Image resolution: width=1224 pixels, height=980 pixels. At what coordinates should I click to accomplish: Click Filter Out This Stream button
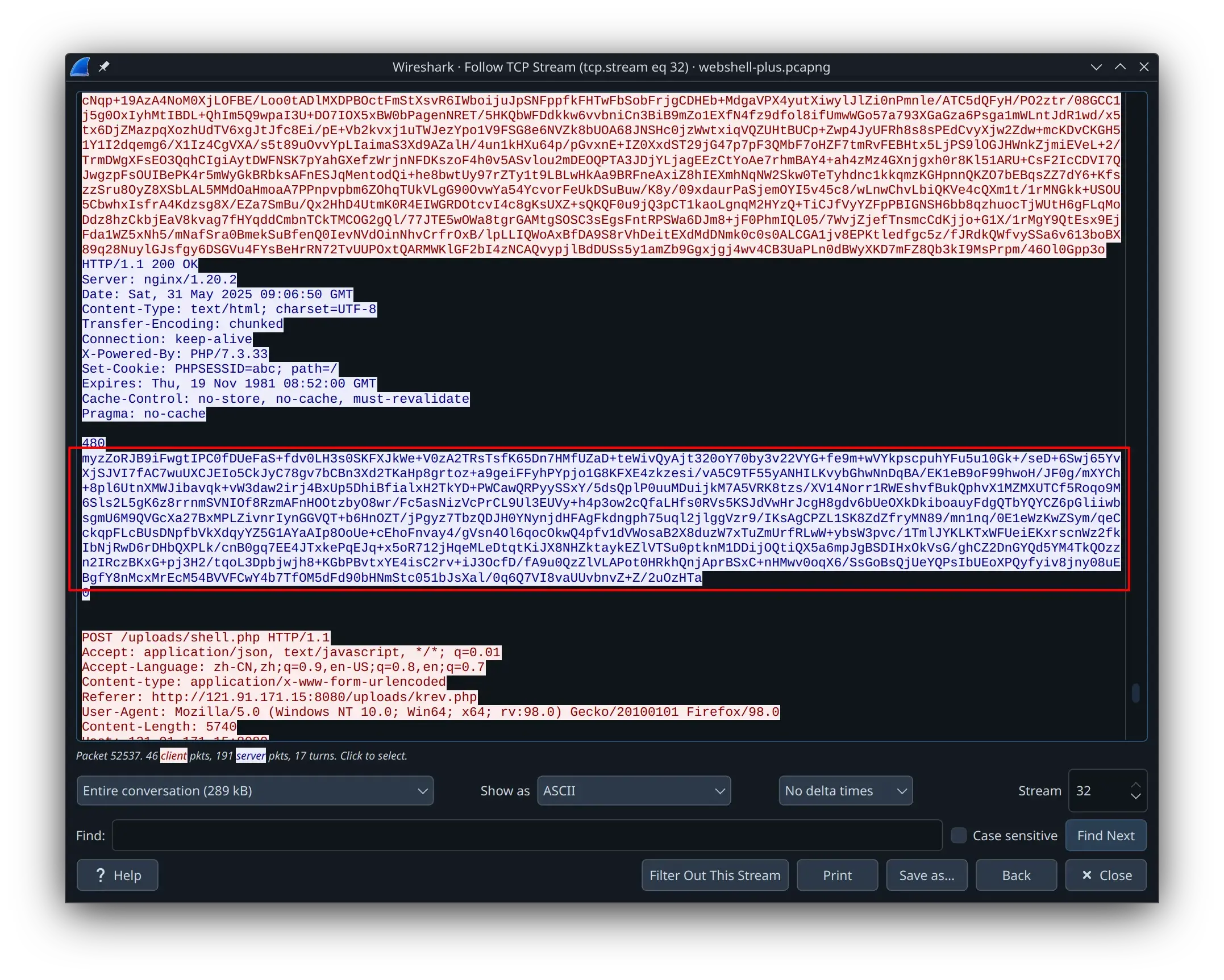coord(715,875)
